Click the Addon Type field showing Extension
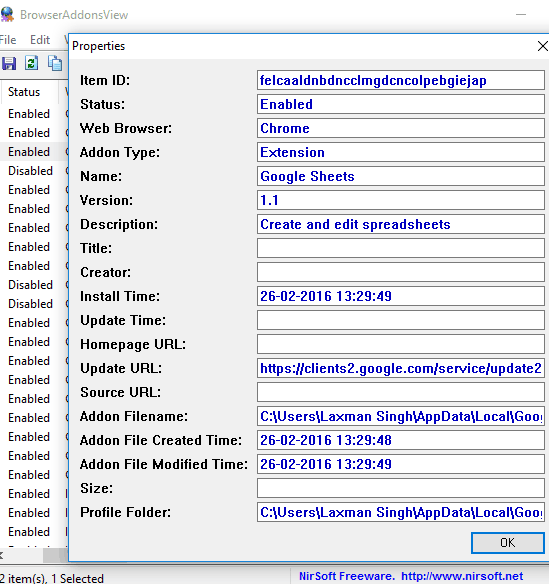549x584 pixels. pyautogui.click(x=401, y=152)
